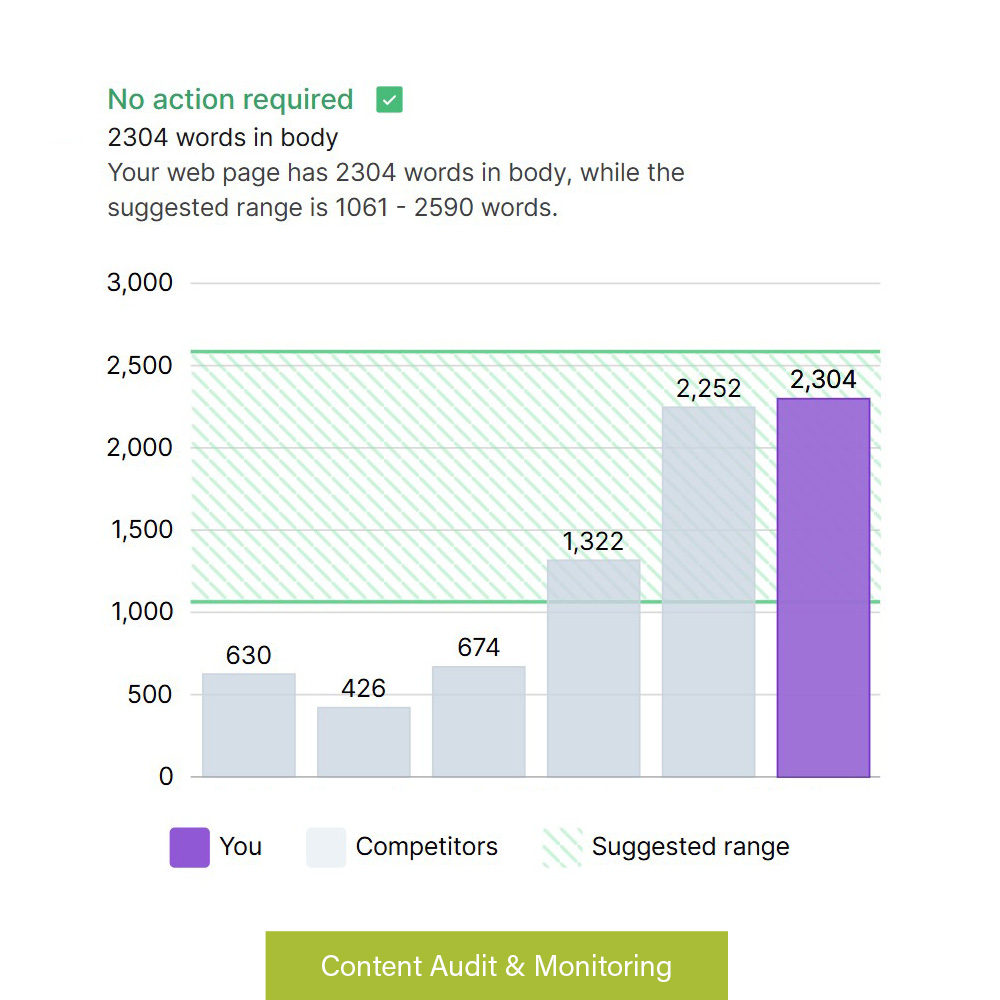Select the competitor bar labeled 426
The width and height of the screenshot is (1000, 1000).
pos(363,742)
